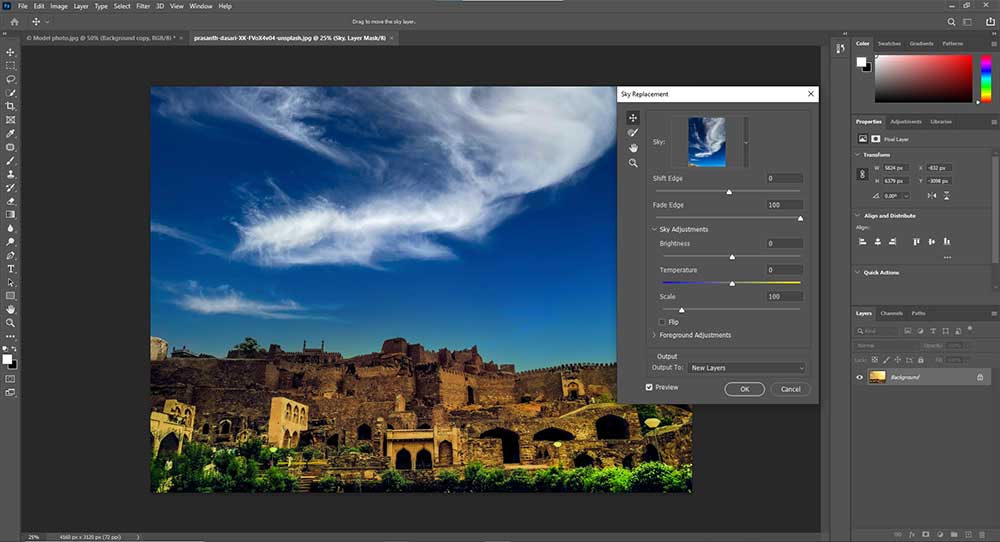Select the Eraser tool
Screen dimensions: 1000x542
pyautogui.click(x=10, y=201)
